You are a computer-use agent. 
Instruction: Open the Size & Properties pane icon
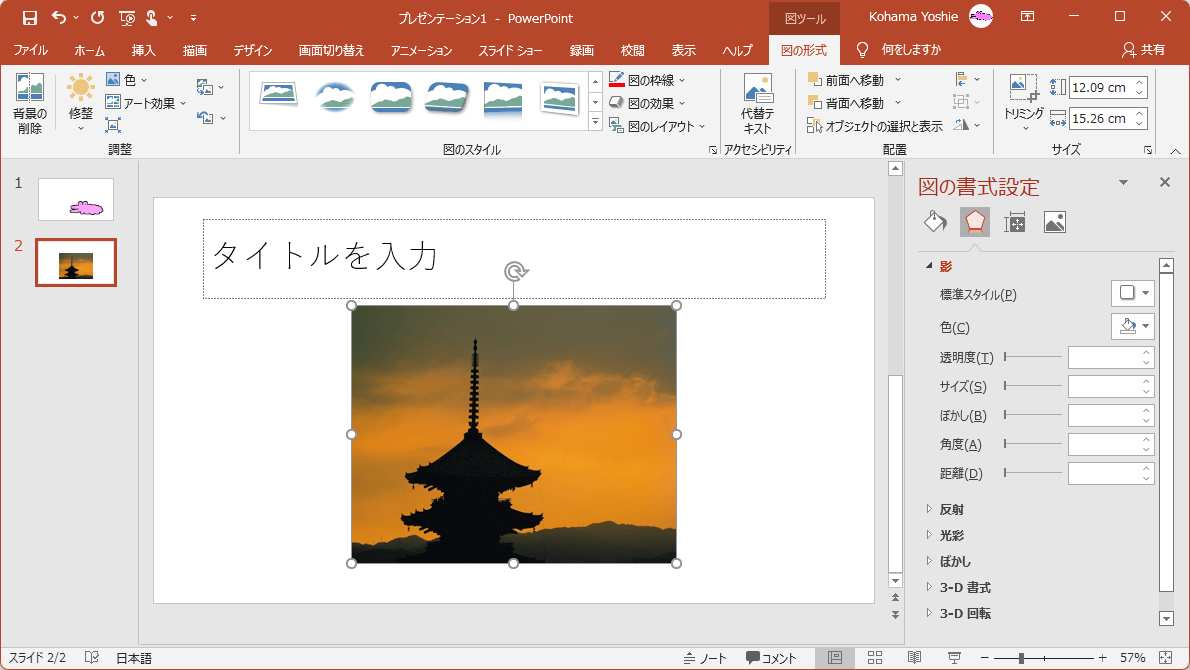1015,222
